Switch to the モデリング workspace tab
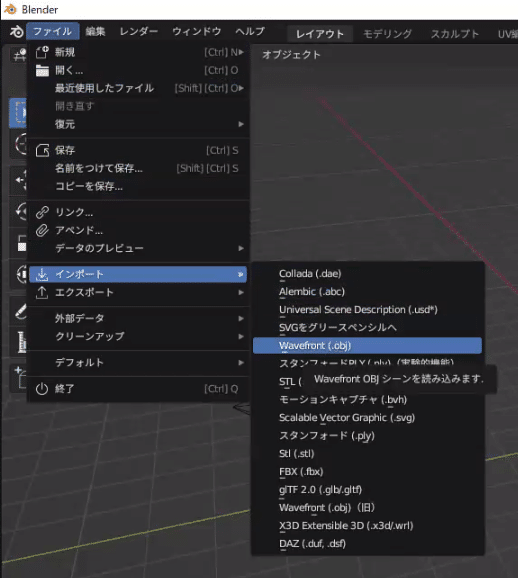The width and height of the screenshot is (518, 578). pos(387,34)
